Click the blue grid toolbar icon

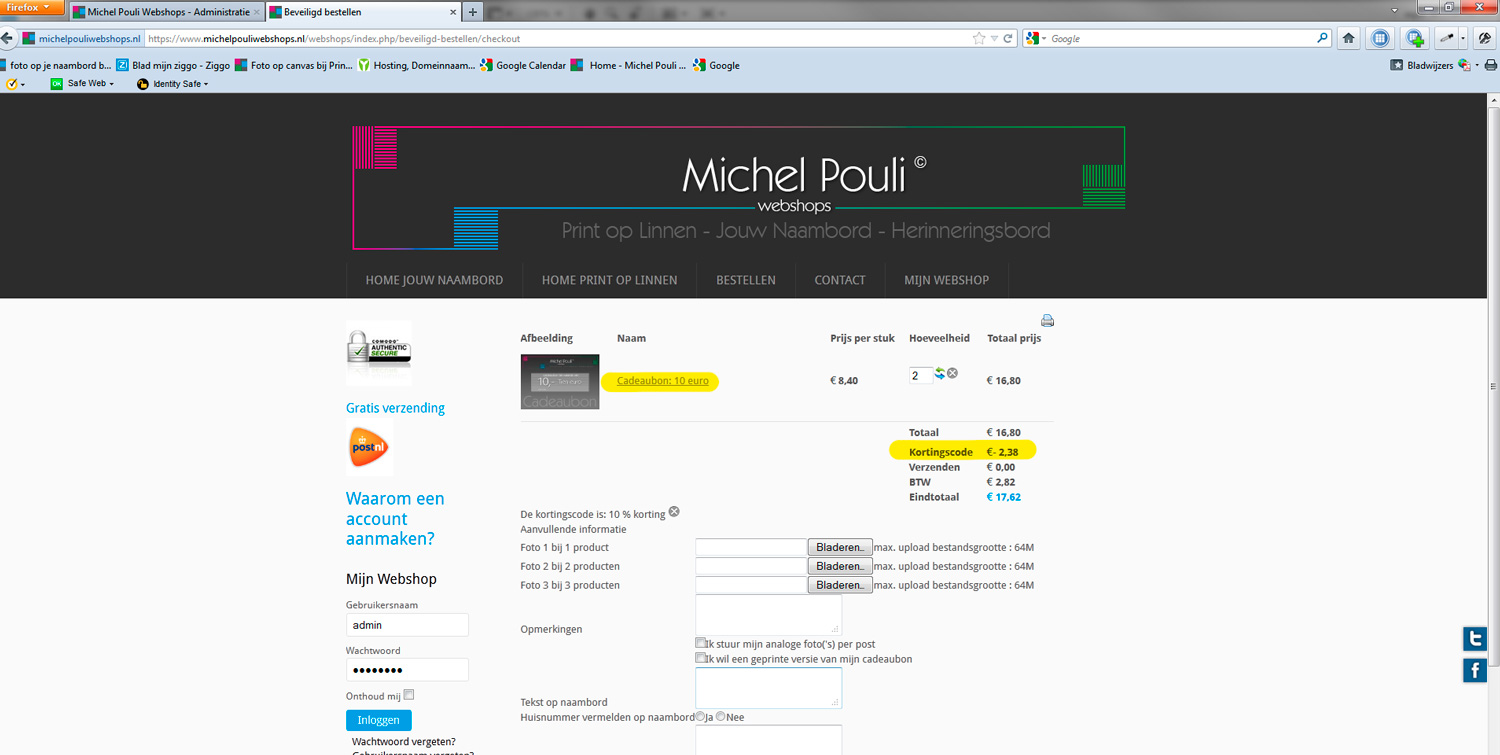[1381, 38]
